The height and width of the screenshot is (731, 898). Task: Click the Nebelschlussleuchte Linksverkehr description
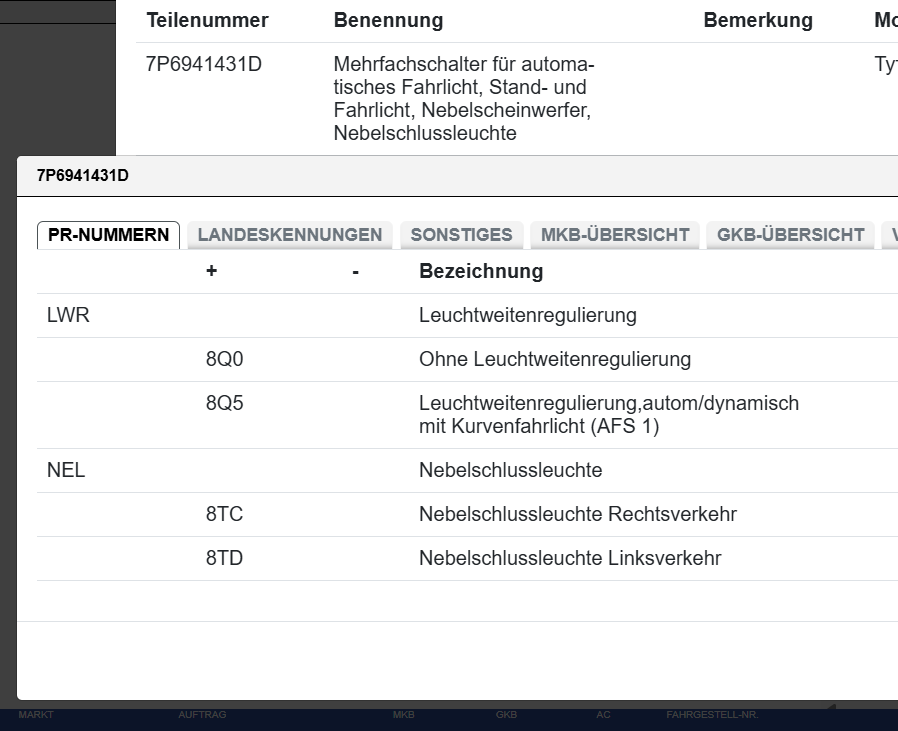pyautogui.click(x=570, y=559)
